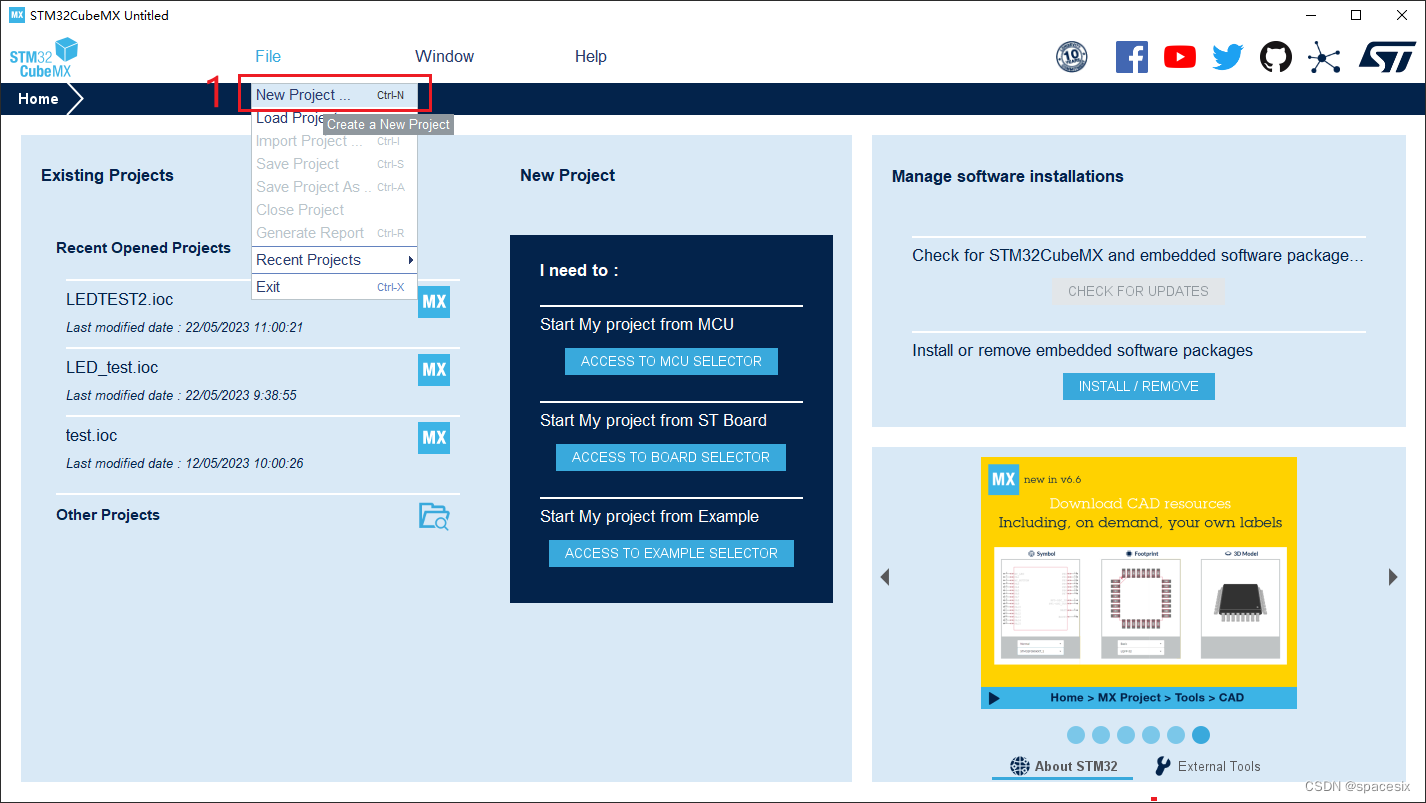The image size is (1426, 803).
Task: Open the Help menu
Action: click(591, 57)
